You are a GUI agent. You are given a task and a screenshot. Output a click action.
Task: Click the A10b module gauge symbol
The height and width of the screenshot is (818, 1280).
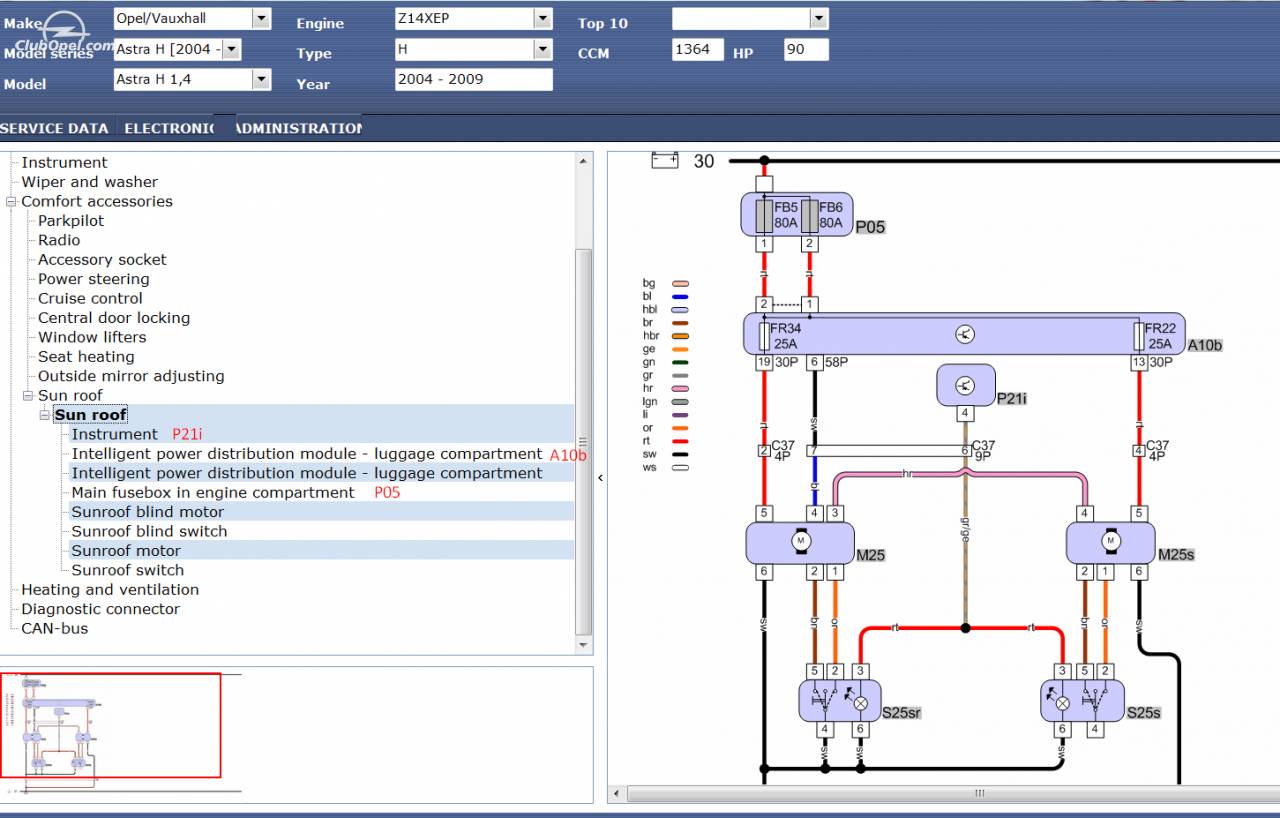(x=965, y=334)
